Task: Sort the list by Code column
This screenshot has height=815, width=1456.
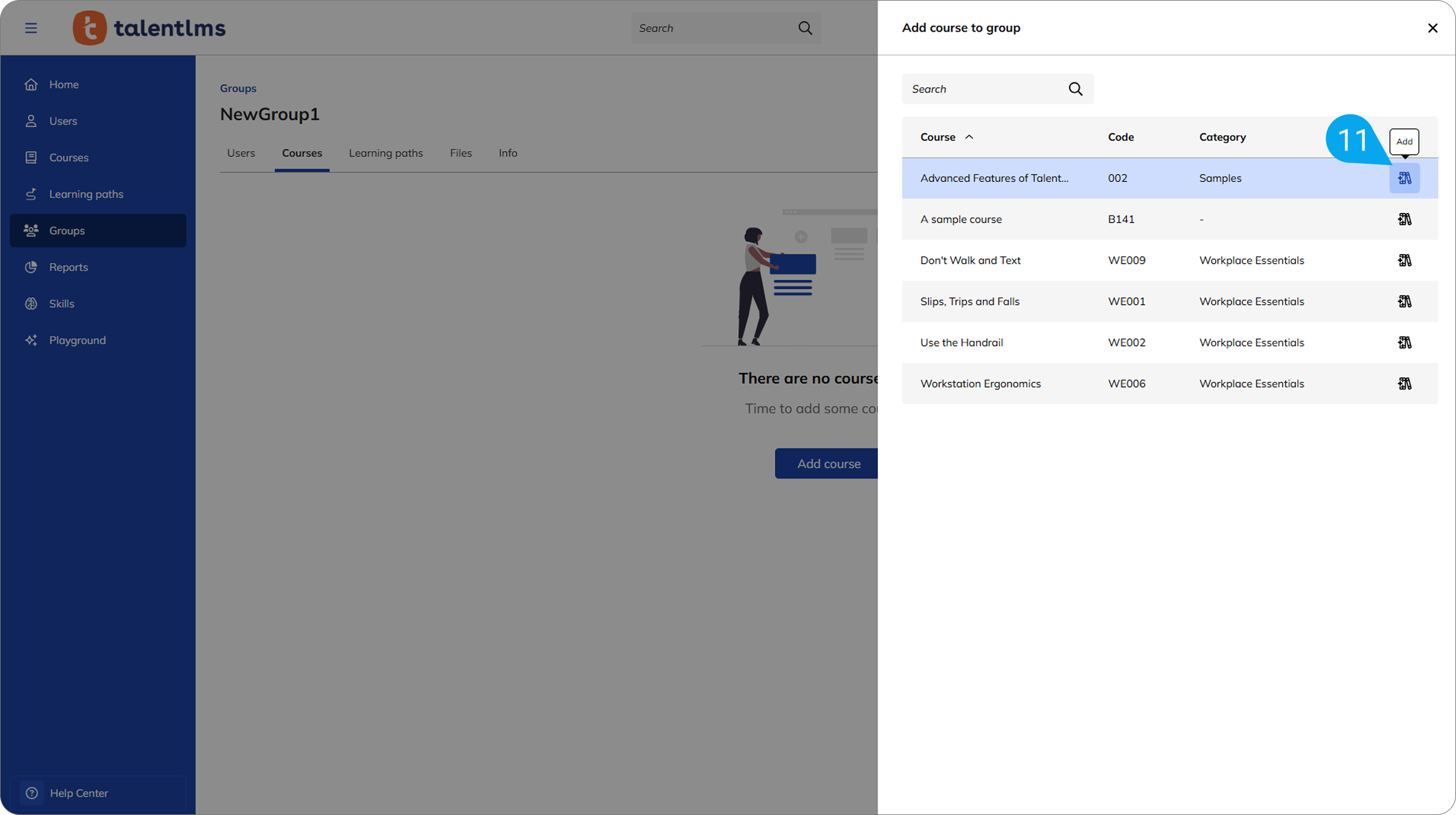Action: [x=1121, y=137]
